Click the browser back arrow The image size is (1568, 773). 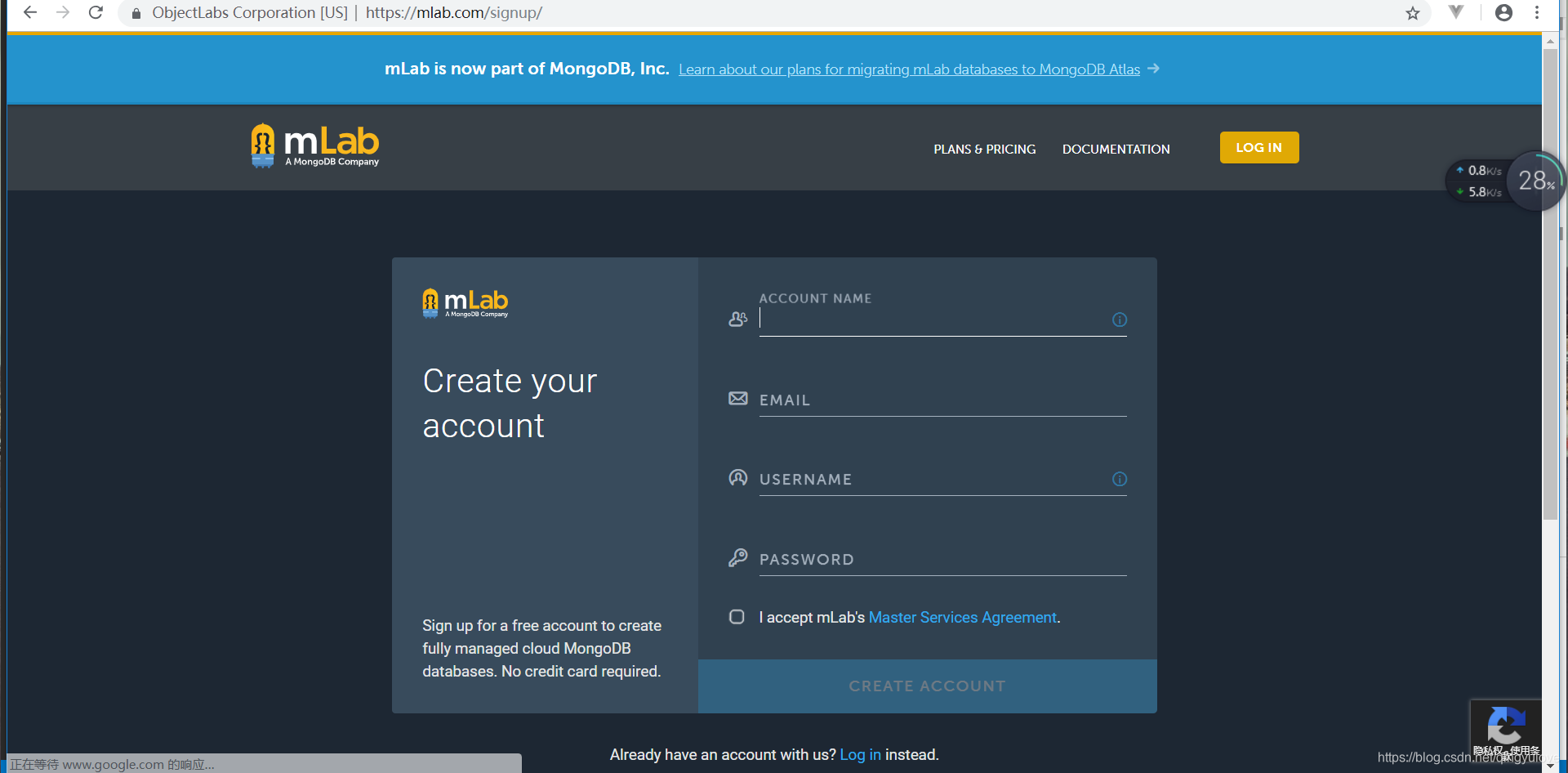pyautogui.click(x=30, y=12)
